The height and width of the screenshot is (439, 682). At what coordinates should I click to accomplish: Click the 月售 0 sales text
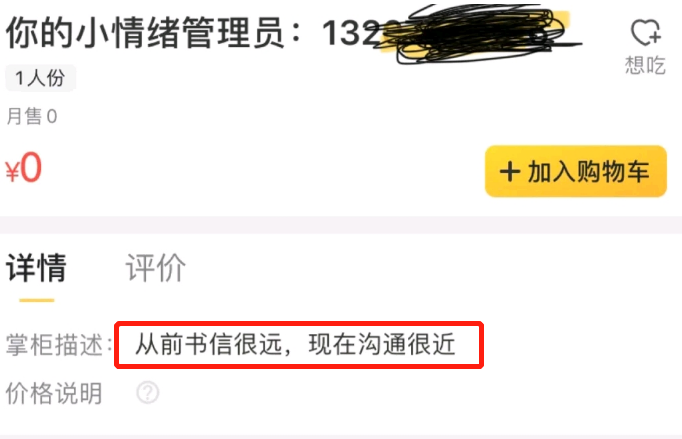32,117
